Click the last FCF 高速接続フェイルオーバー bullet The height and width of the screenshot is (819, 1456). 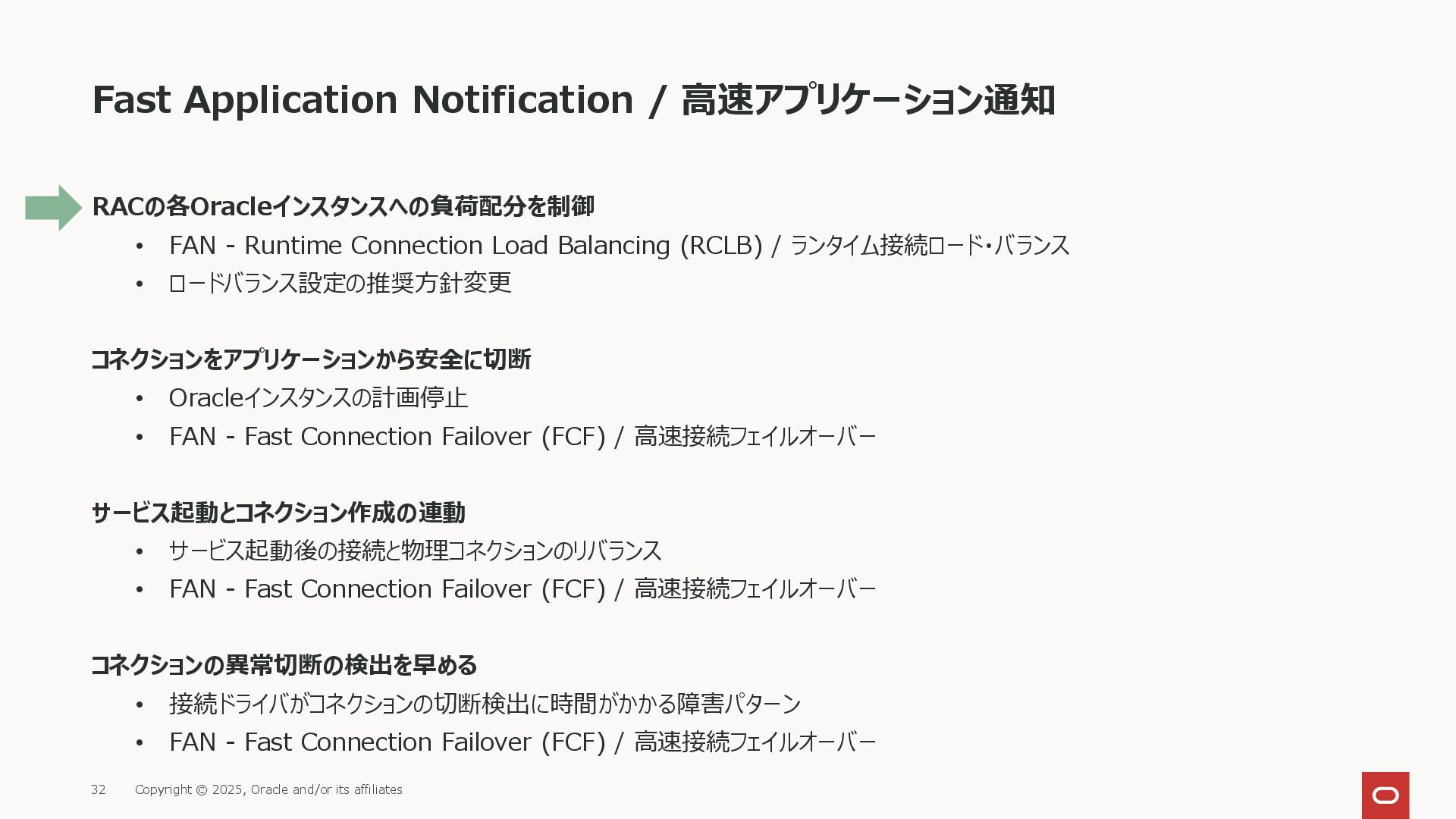[x=522, y=742]
